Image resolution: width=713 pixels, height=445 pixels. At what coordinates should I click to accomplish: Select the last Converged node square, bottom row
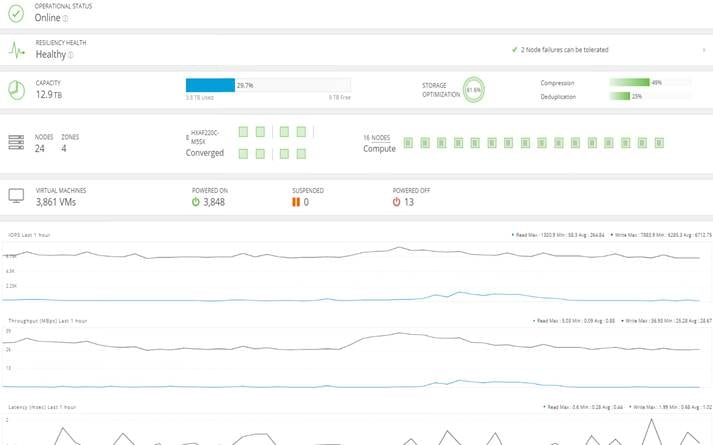click(301, 154)
